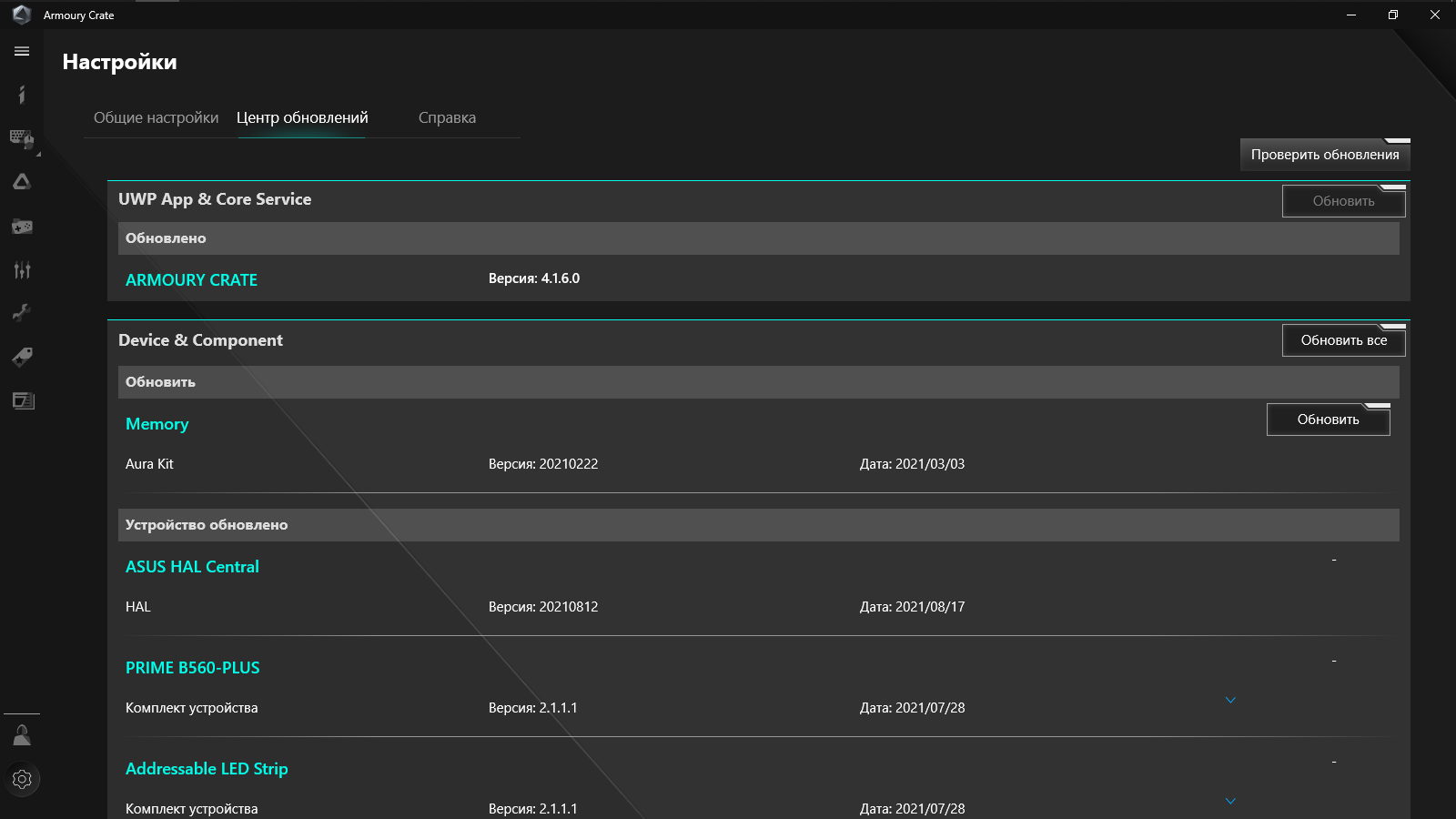Expand PRIME B560-PLUS details chevron
Image resolution: width=1456 pixels, height=819 pixels.
pyautogui.click(x=1230, y=700)
